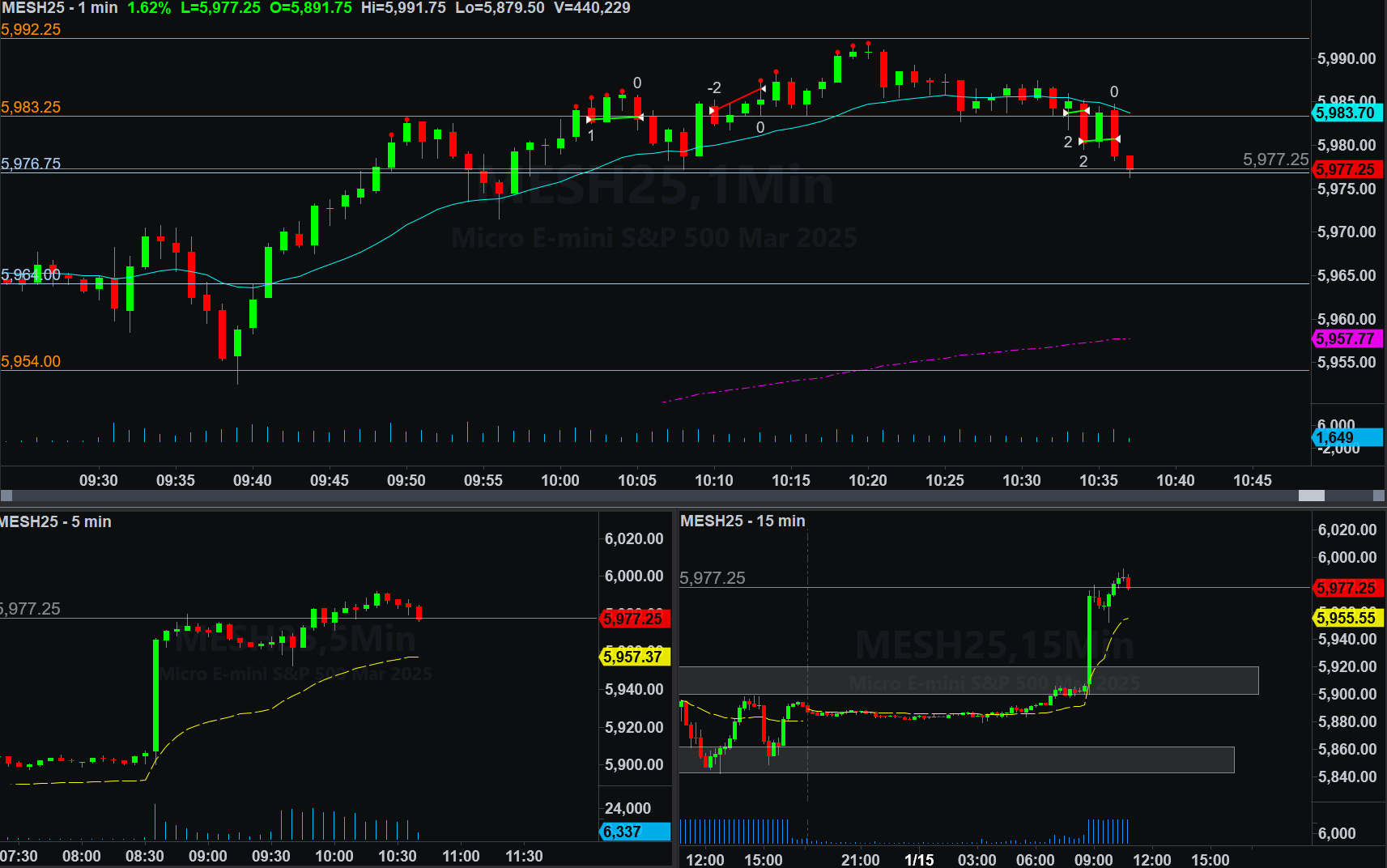Click the yellow 5,955.55 marker on 15-min chart

(1347, 618)
